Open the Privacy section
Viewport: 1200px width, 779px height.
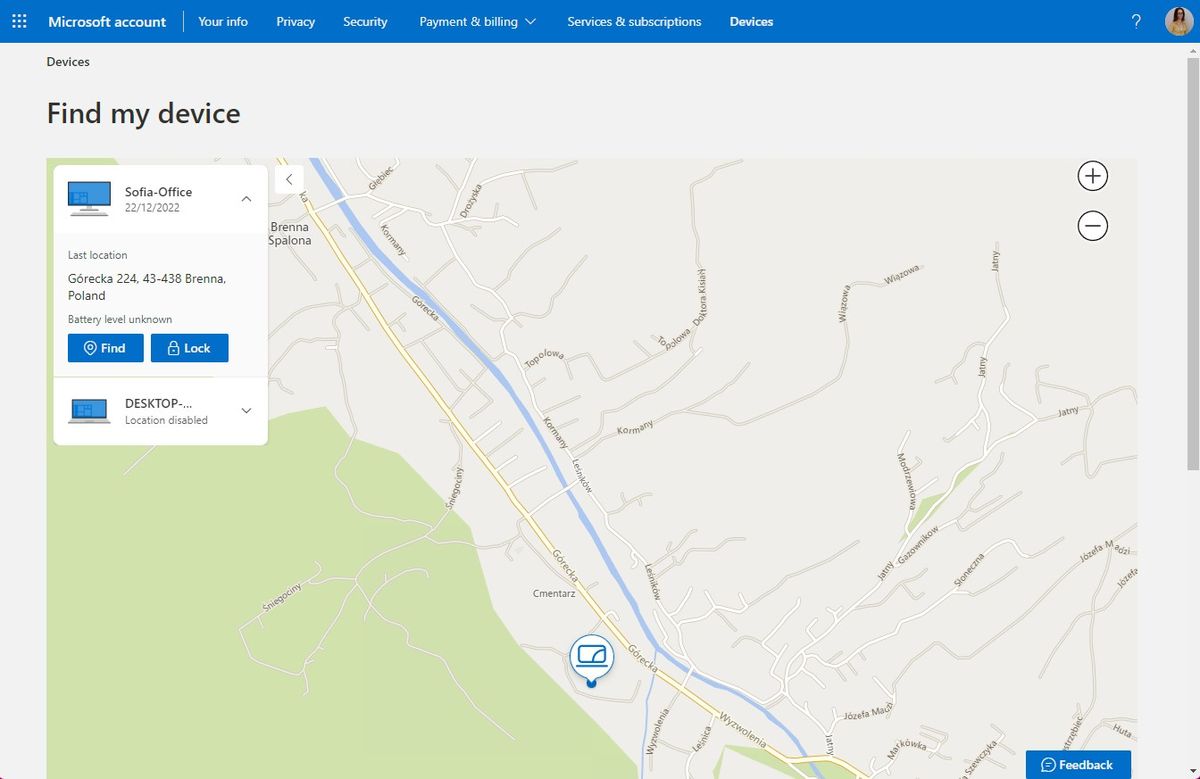[295, 21]
